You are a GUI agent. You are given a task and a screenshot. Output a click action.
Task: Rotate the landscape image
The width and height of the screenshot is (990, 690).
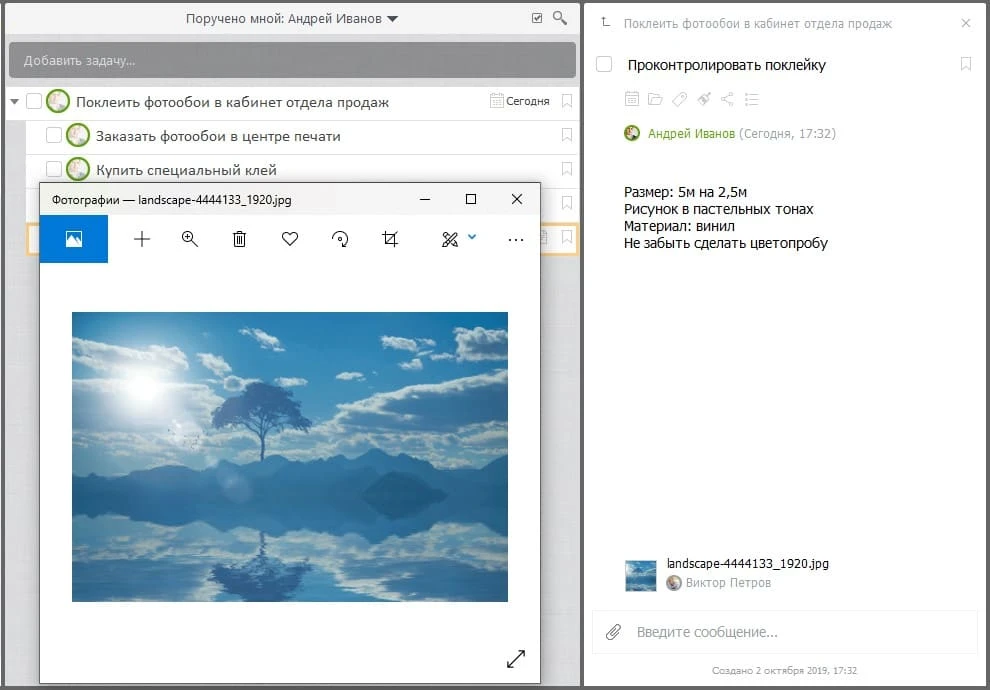coord(340,239)
